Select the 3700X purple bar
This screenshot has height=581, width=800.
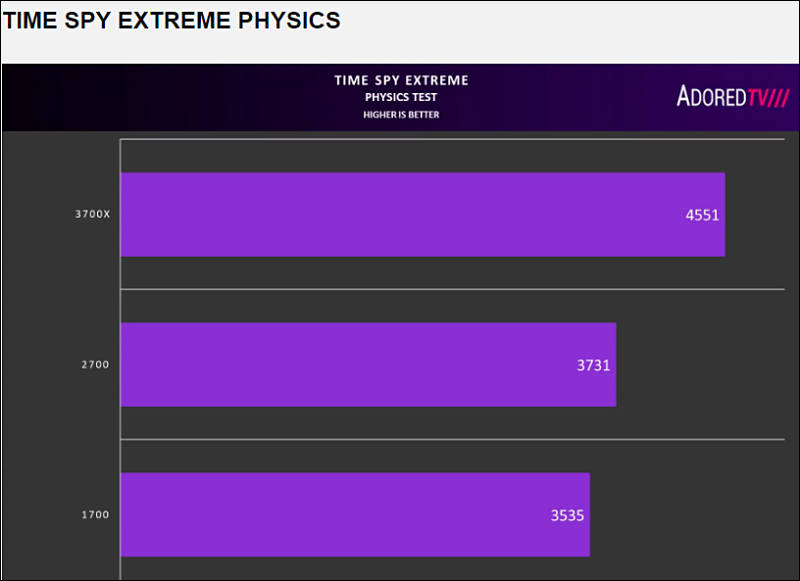tap(423, 214)
